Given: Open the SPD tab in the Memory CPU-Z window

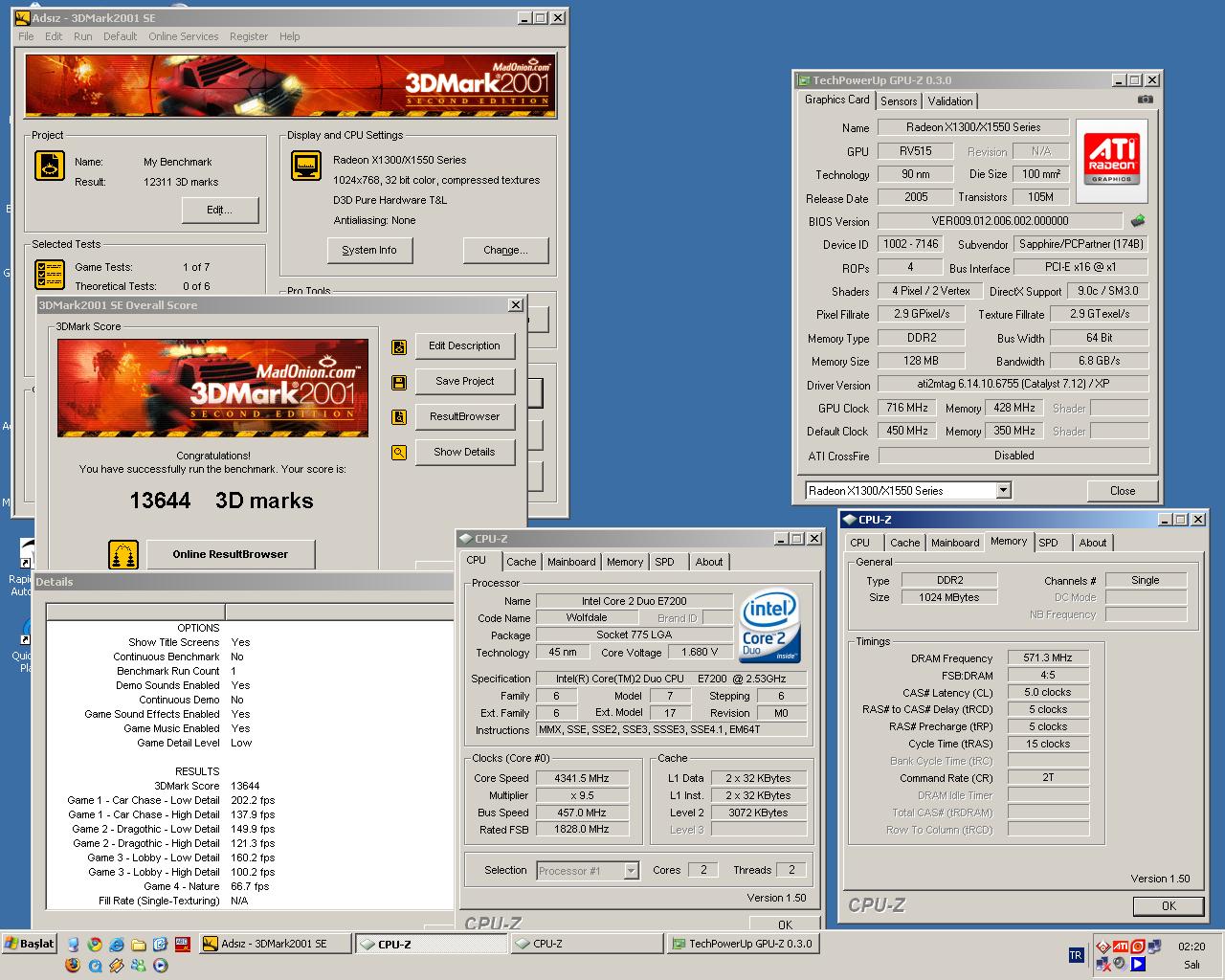Looking at the screenshot, I should 1049,543.
